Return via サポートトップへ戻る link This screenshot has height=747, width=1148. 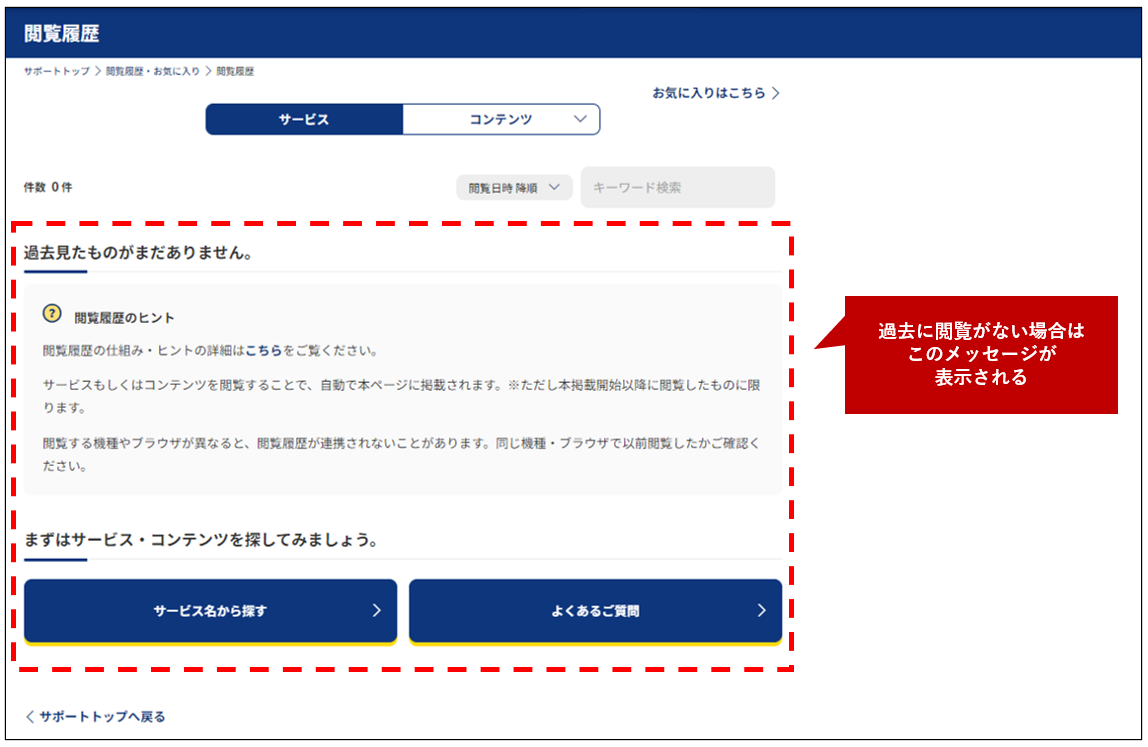coord(102,717)
